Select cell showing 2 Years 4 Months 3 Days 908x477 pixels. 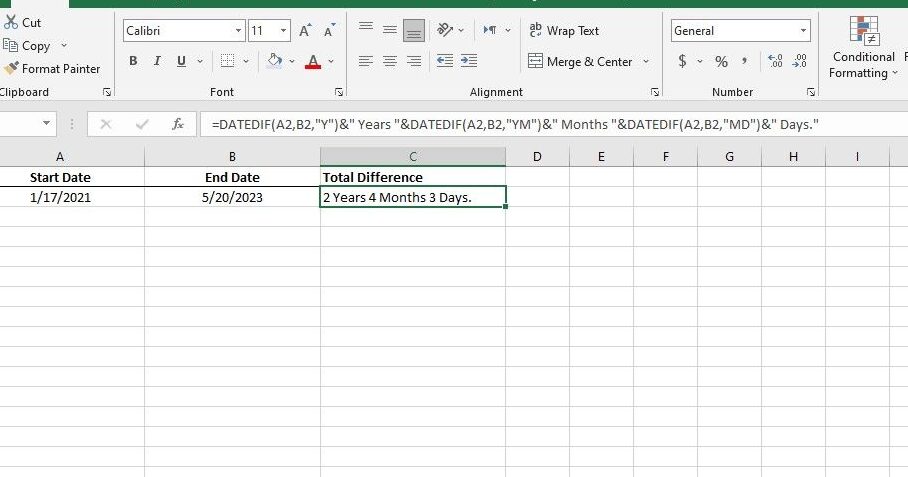coord(413,197)
